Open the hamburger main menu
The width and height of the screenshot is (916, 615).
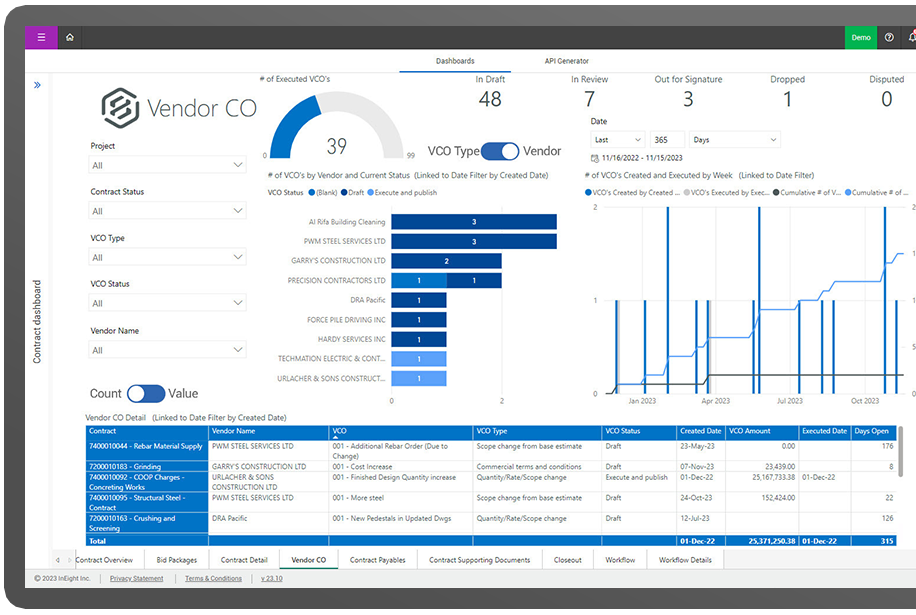41,37
